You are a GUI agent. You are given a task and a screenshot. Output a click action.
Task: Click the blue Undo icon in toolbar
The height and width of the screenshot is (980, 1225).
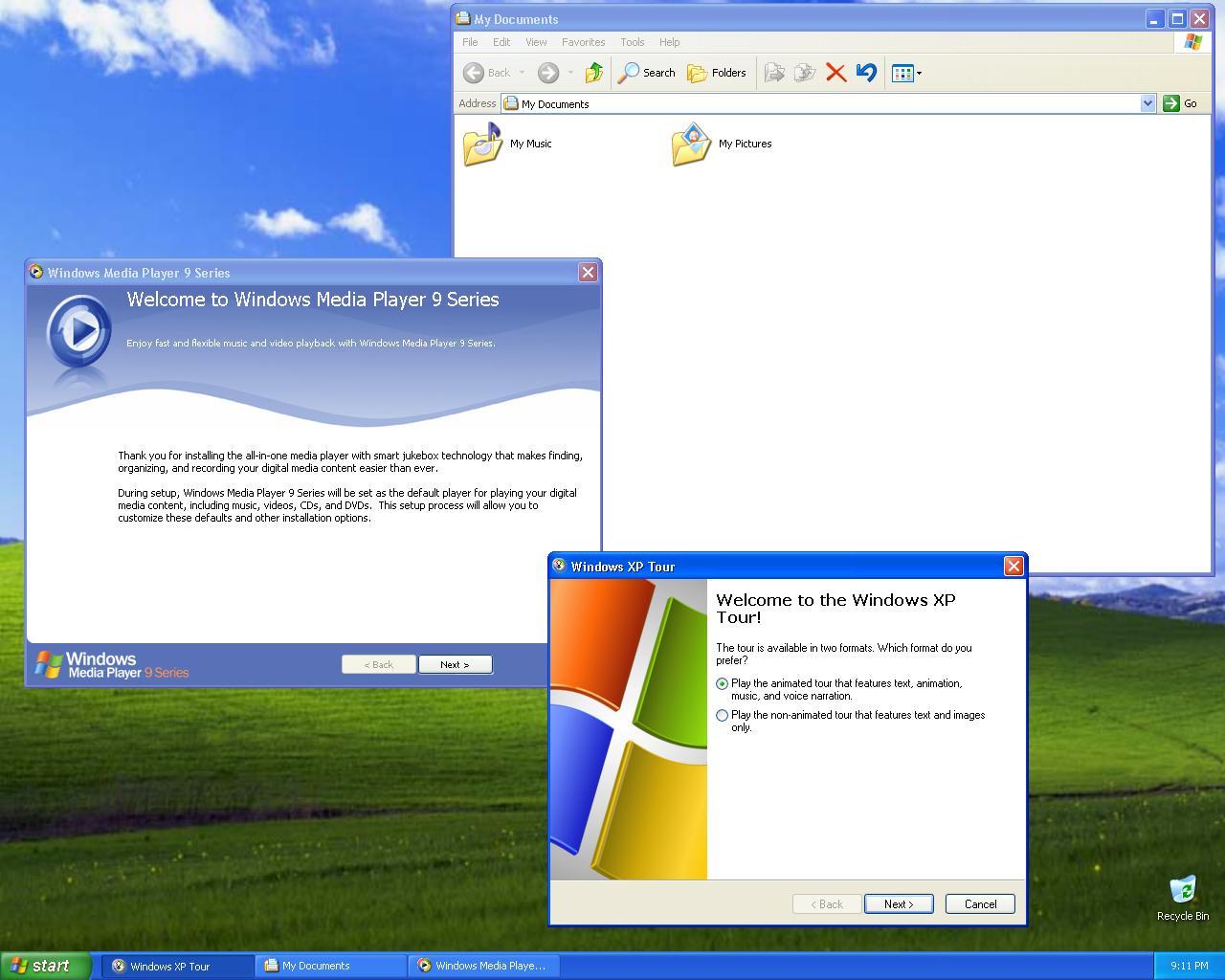(866, 73)
